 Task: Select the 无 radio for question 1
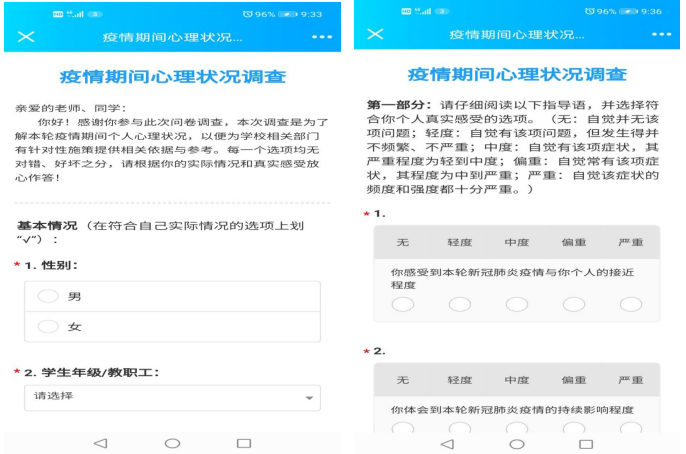tap(403, 304)
